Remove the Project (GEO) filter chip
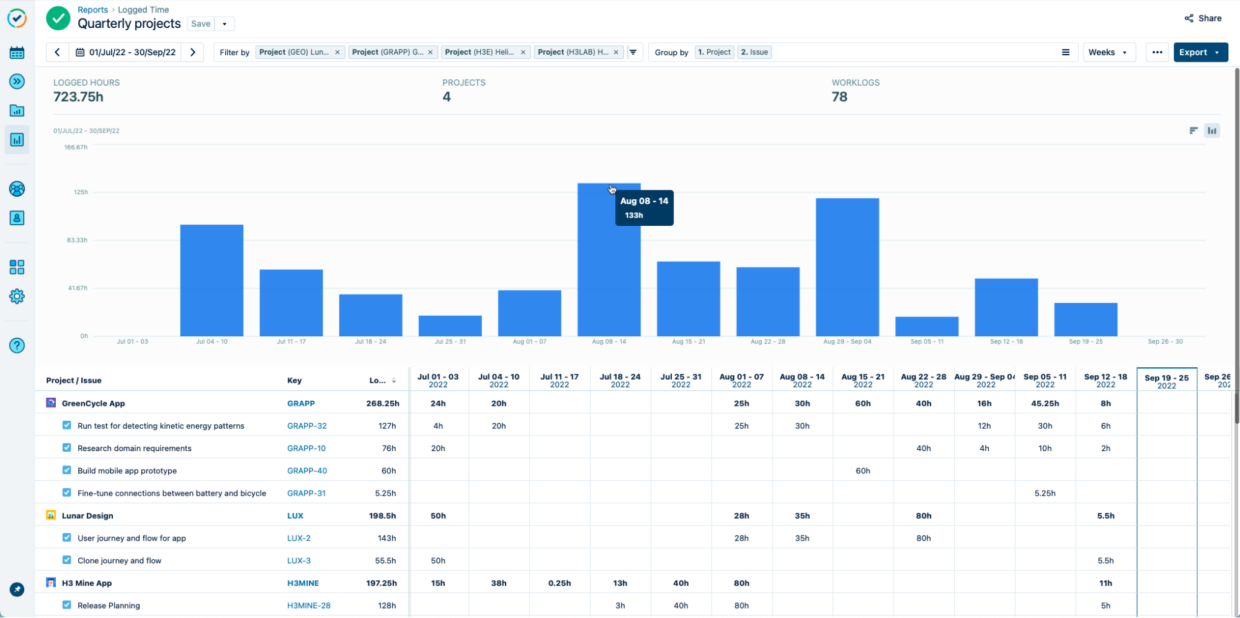The height and width of the screenshot is (618, 1240). click(x=337, y=52)
